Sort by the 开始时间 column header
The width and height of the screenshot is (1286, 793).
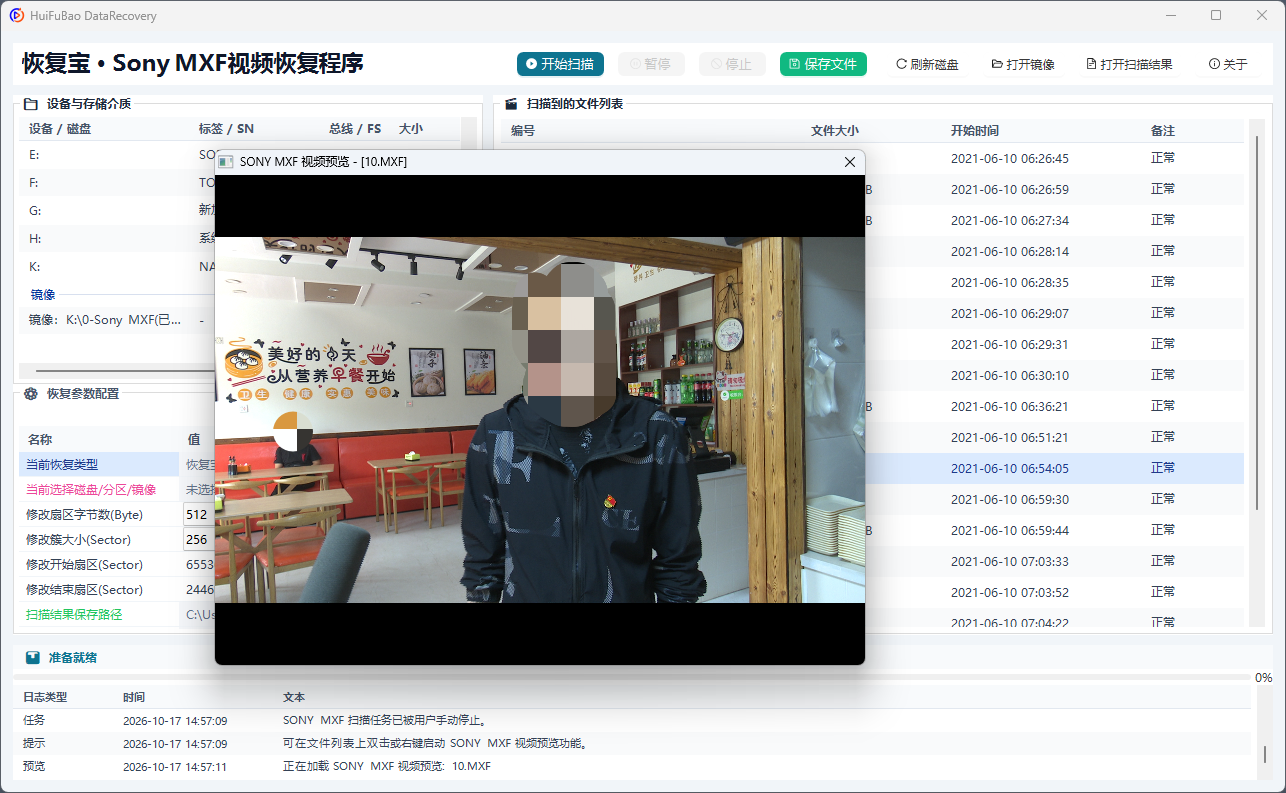(975, 131)
